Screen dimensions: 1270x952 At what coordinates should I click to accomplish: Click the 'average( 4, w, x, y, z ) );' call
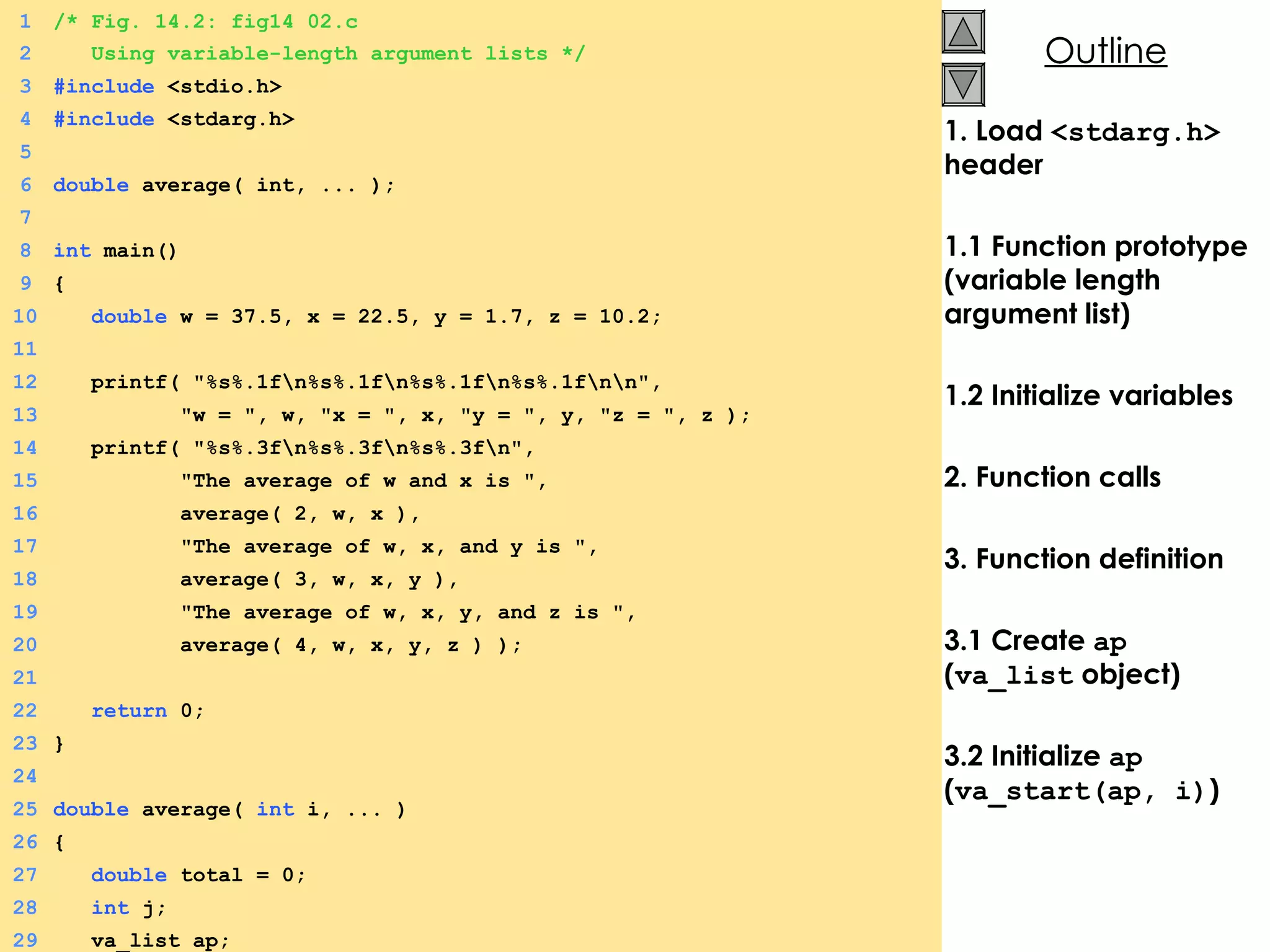coord(351,645)
